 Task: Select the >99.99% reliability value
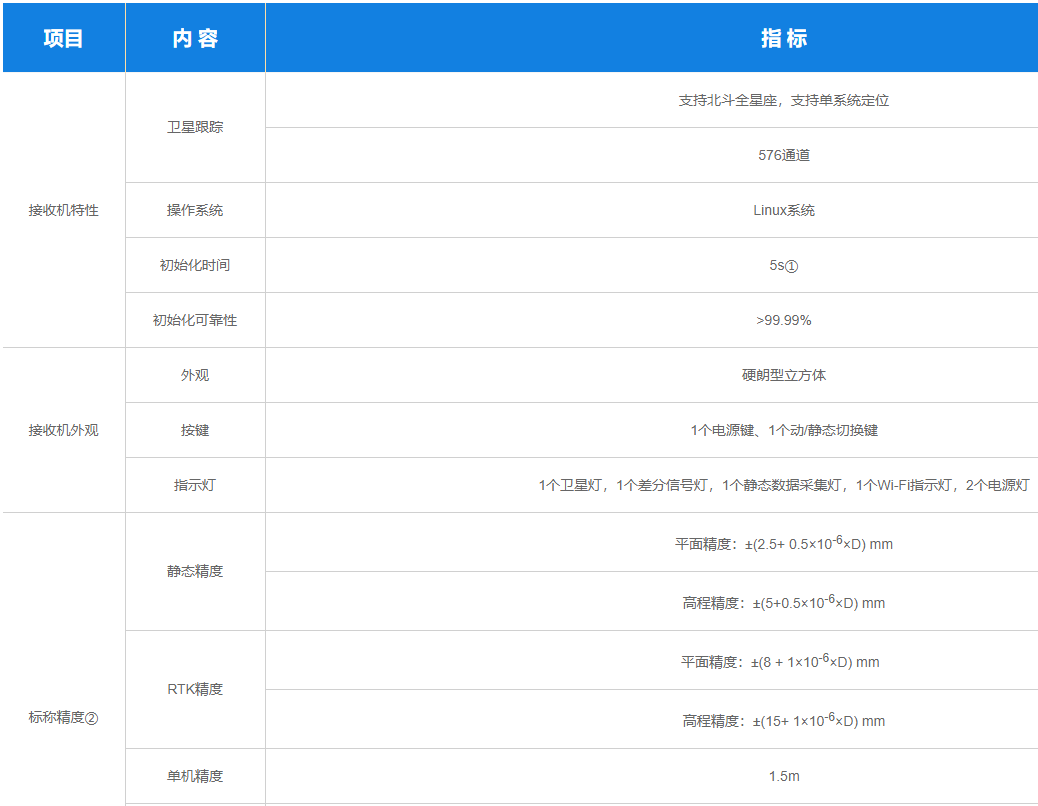coord(783,320)
